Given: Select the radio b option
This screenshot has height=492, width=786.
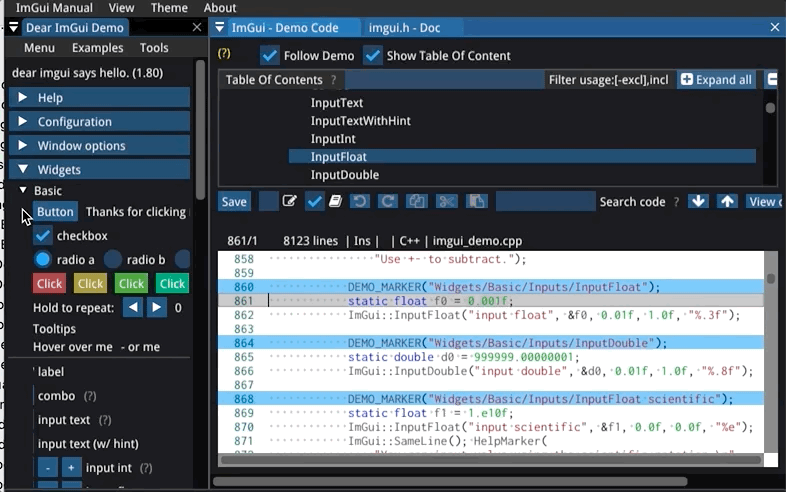Looking at the screenshot, I should click(114, 260).
